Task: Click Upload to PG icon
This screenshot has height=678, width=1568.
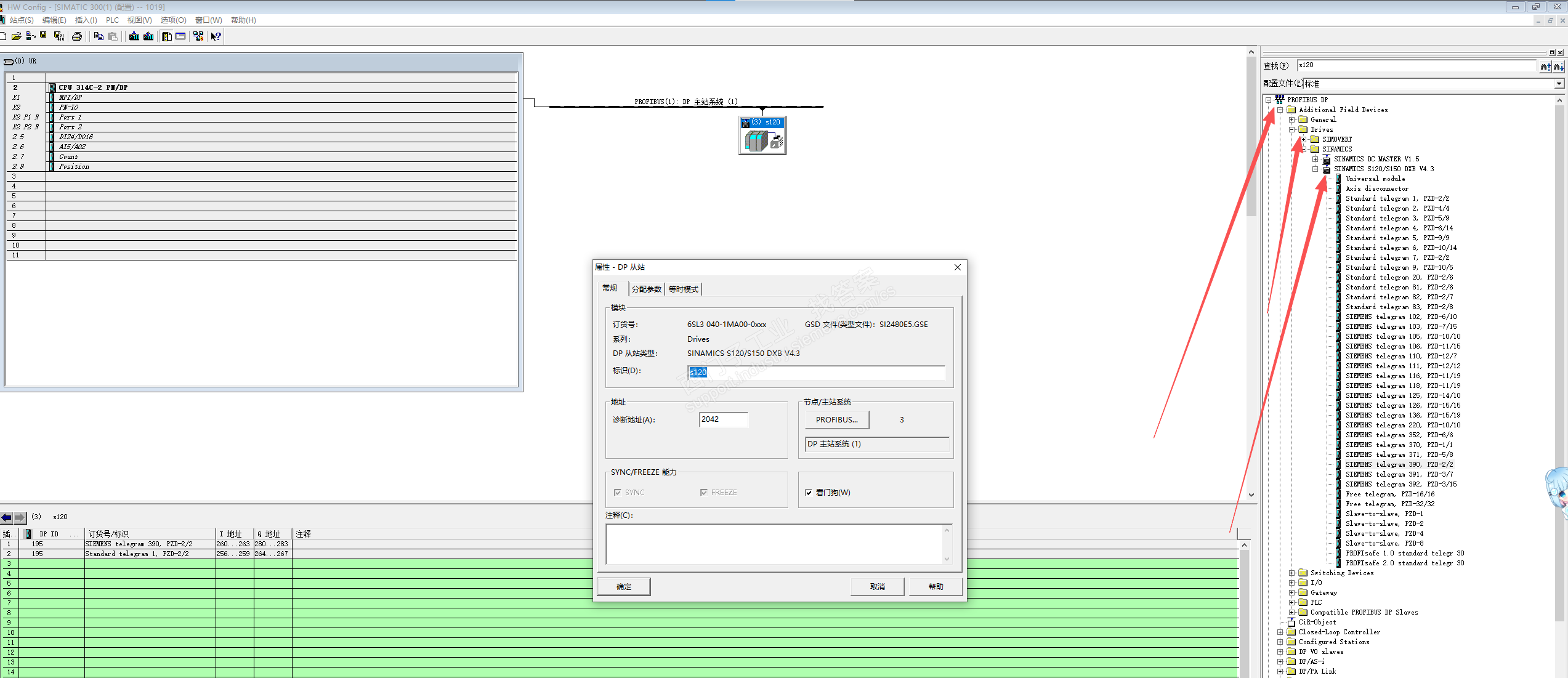Action: click(x=148, y=36)
